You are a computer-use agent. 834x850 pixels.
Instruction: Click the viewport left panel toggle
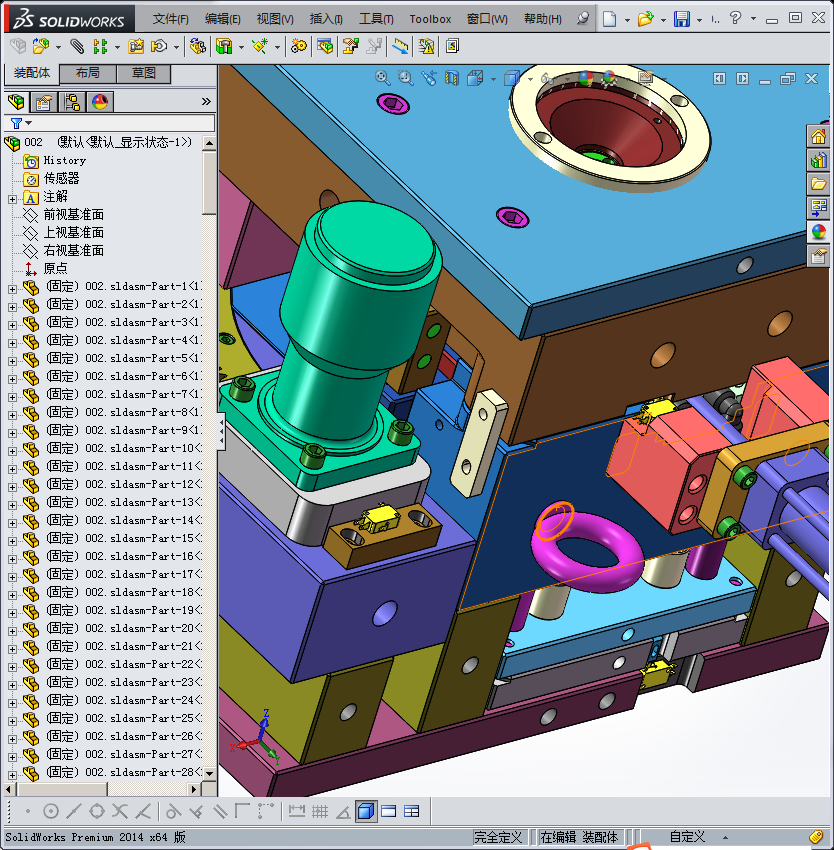719,79
